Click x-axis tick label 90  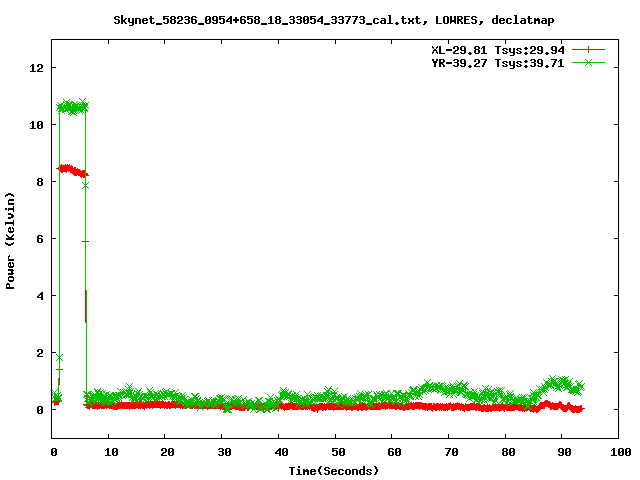click(564, 452)
